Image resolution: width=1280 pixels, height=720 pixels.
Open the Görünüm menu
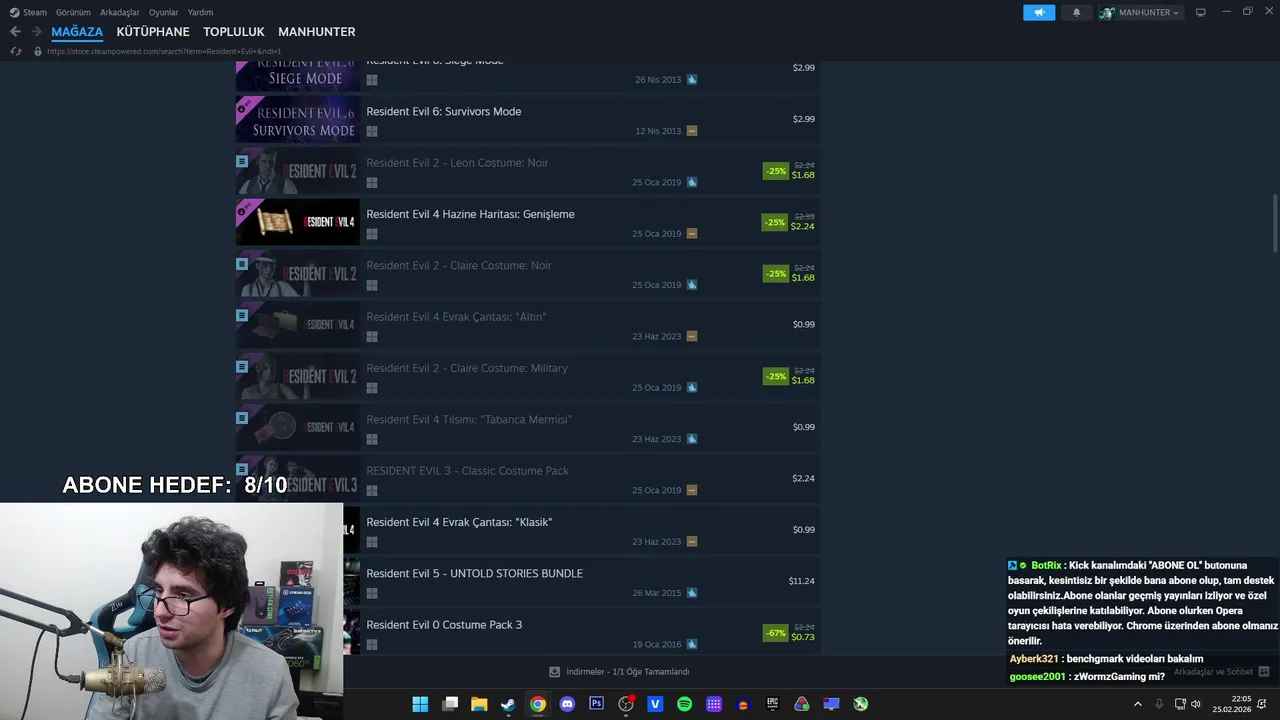coord(73,12)
